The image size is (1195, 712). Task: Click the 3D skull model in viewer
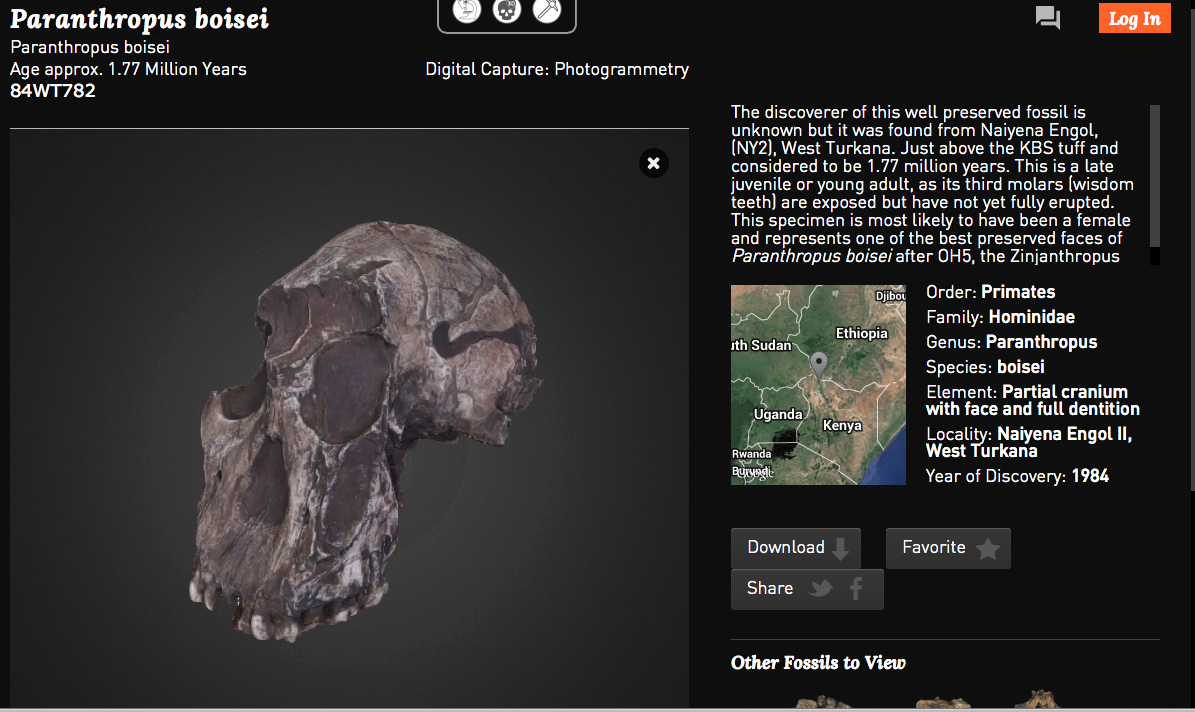coord(370,430)
